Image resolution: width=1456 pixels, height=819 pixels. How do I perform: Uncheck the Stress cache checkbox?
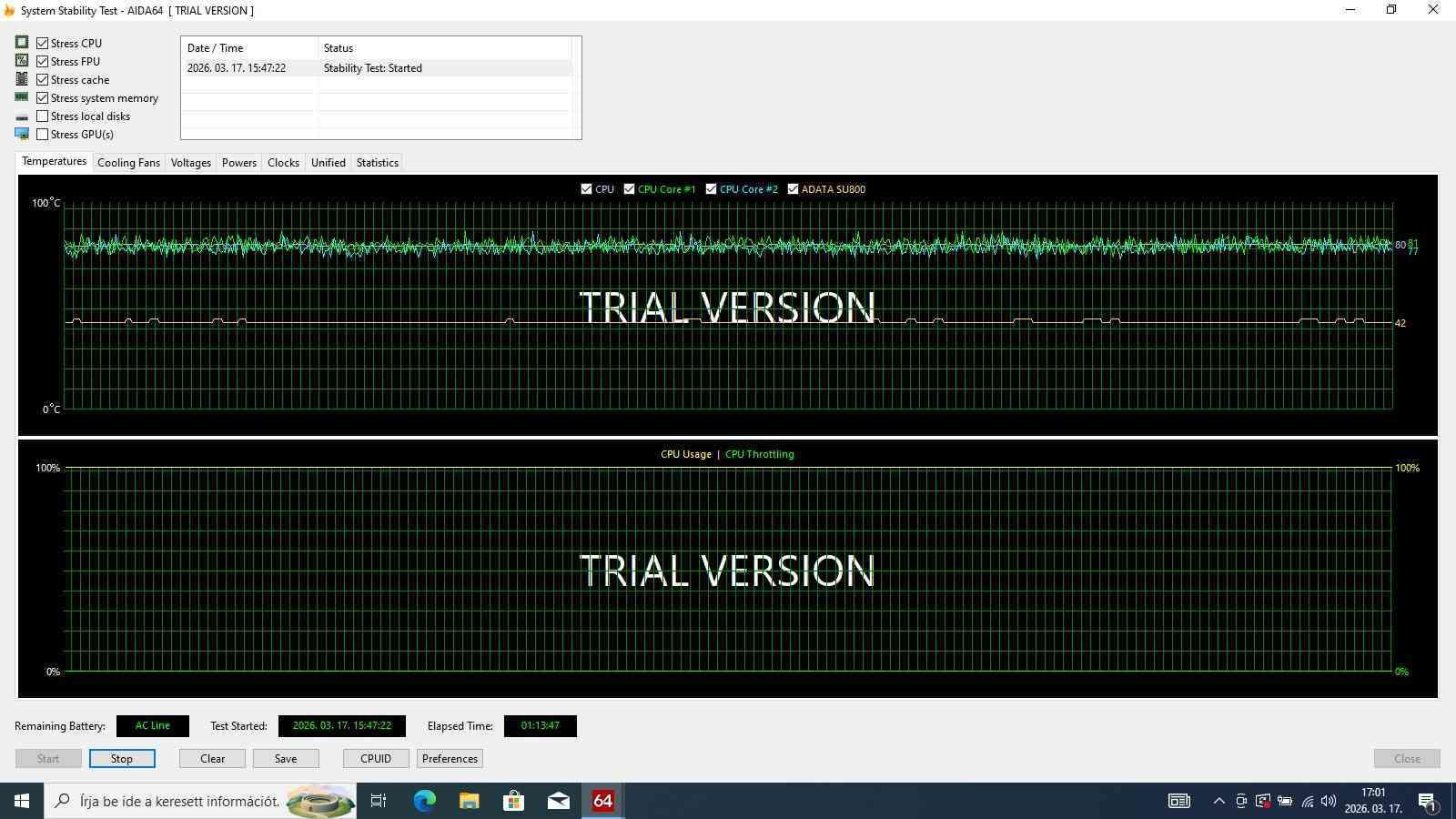pos(43,79)
